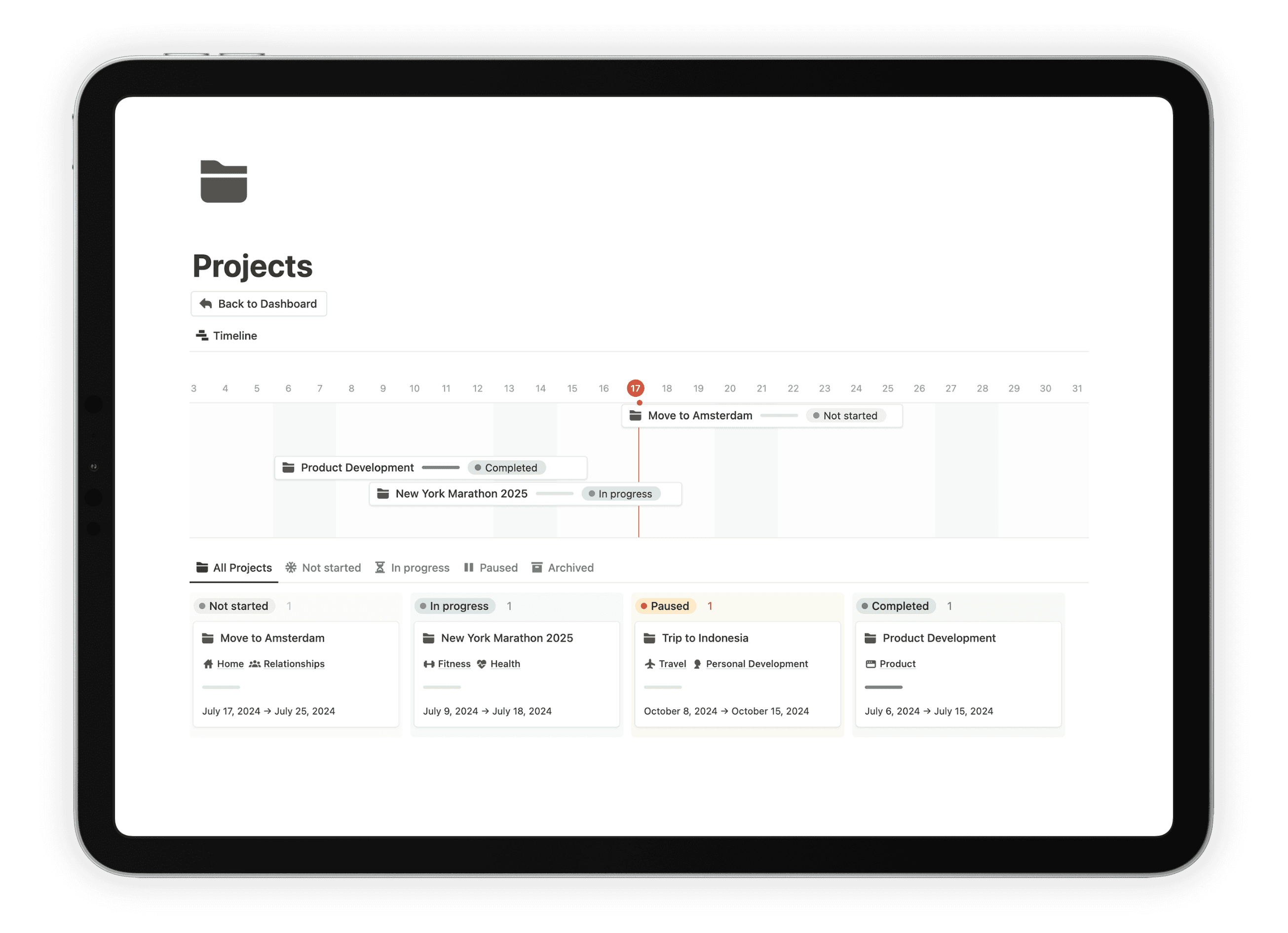This screenshot has height=933, width=1288.
Task: Select the In progress tab filter
Action: [x=414, y=568]
